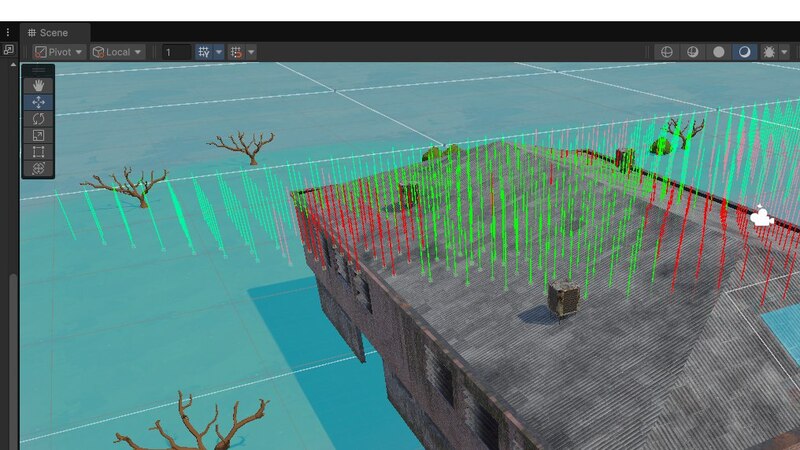Toggle grid snapping button
Image resolution: width=800 pixels, height=450 pixels.
point(204,52)
